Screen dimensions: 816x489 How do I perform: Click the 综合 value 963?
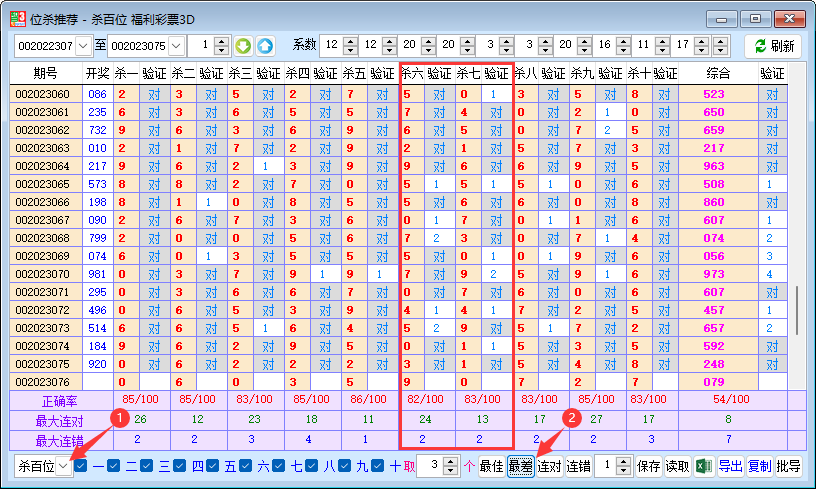[x=714, y=166]
